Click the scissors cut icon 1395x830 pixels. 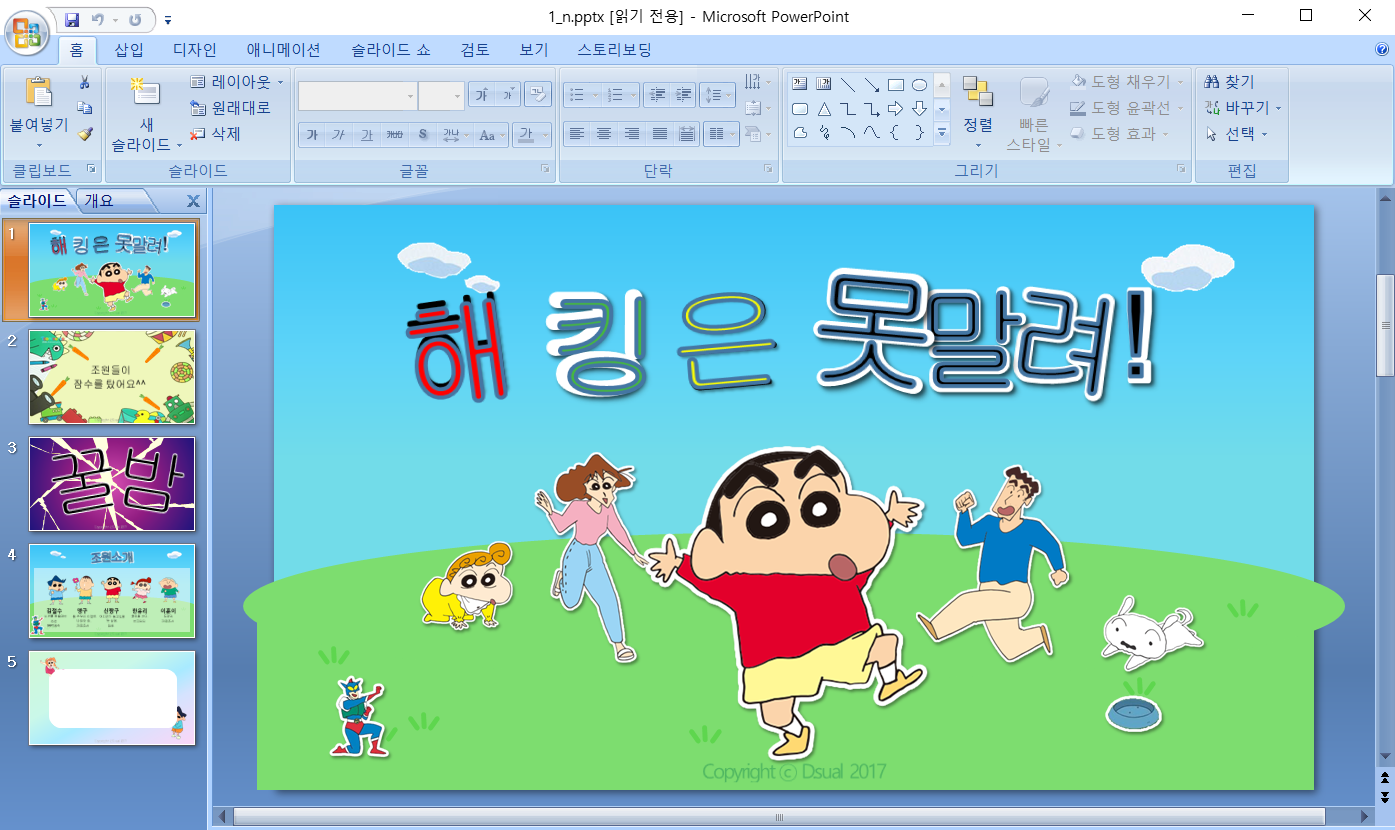[x=85, y=83]
